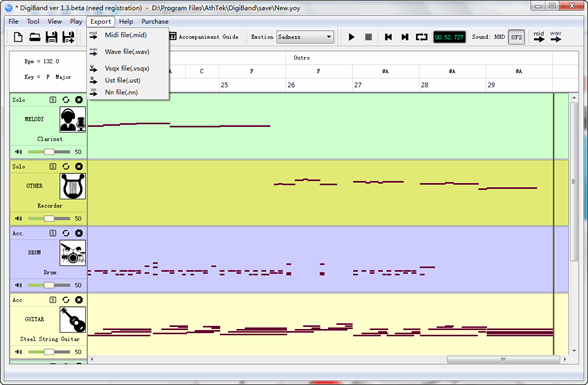Change DRUM kit instrument picture
Image resolution: width=588 pixels, height=385 pixels.
coord(72,253)
